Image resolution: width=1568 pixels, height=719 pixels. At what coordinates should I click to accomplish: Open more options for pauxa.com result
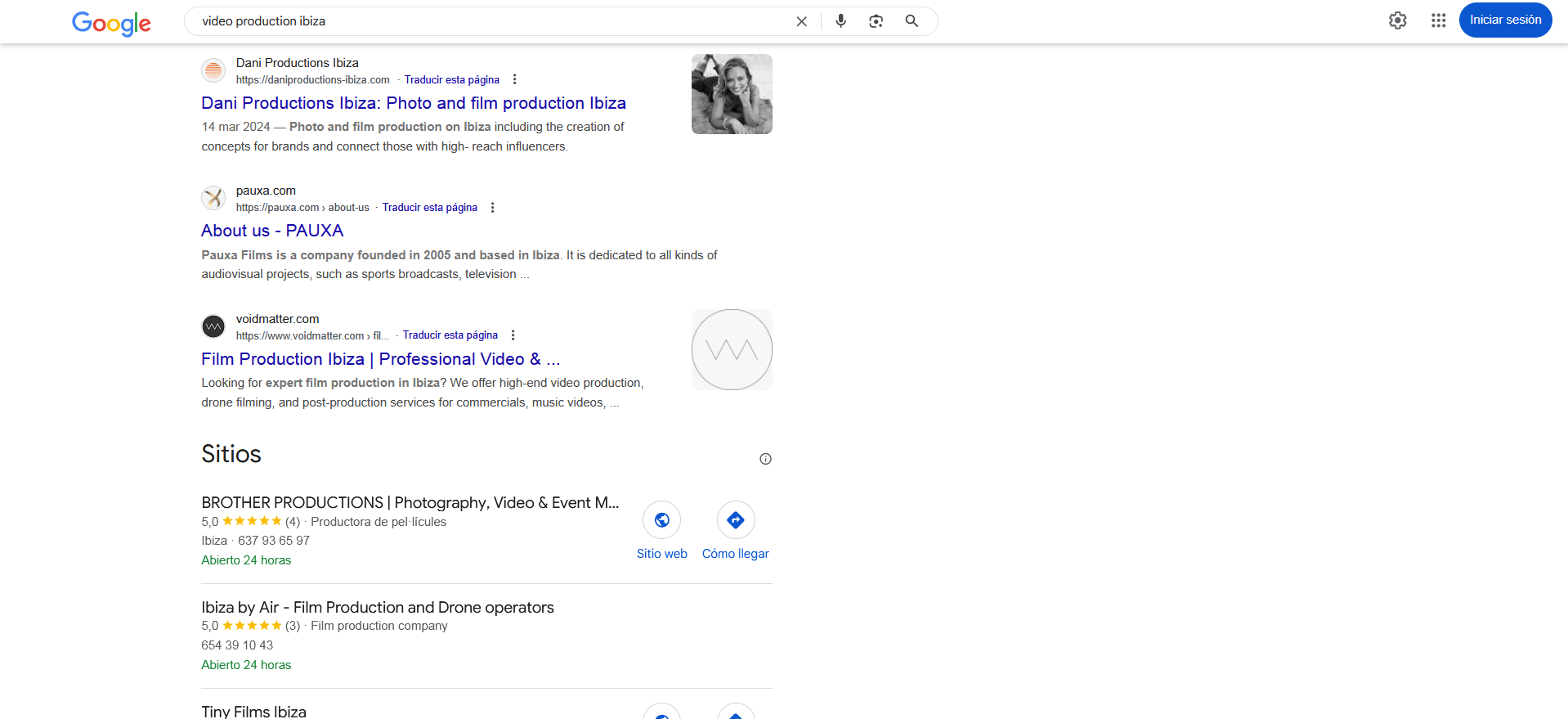tap(492, 208)
